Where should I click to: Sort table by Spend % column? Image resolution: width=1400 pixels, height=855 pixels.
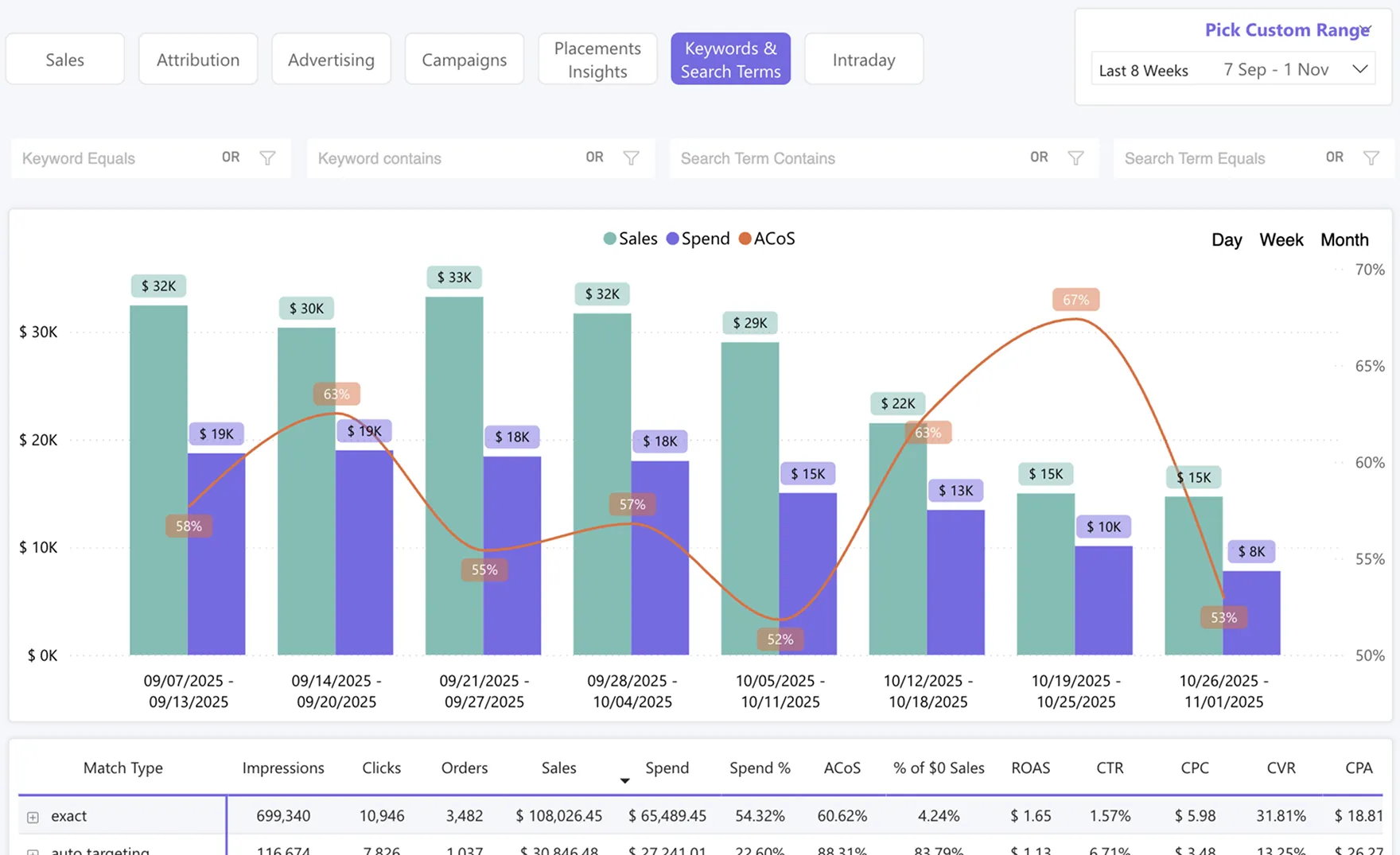coord(760,768)
